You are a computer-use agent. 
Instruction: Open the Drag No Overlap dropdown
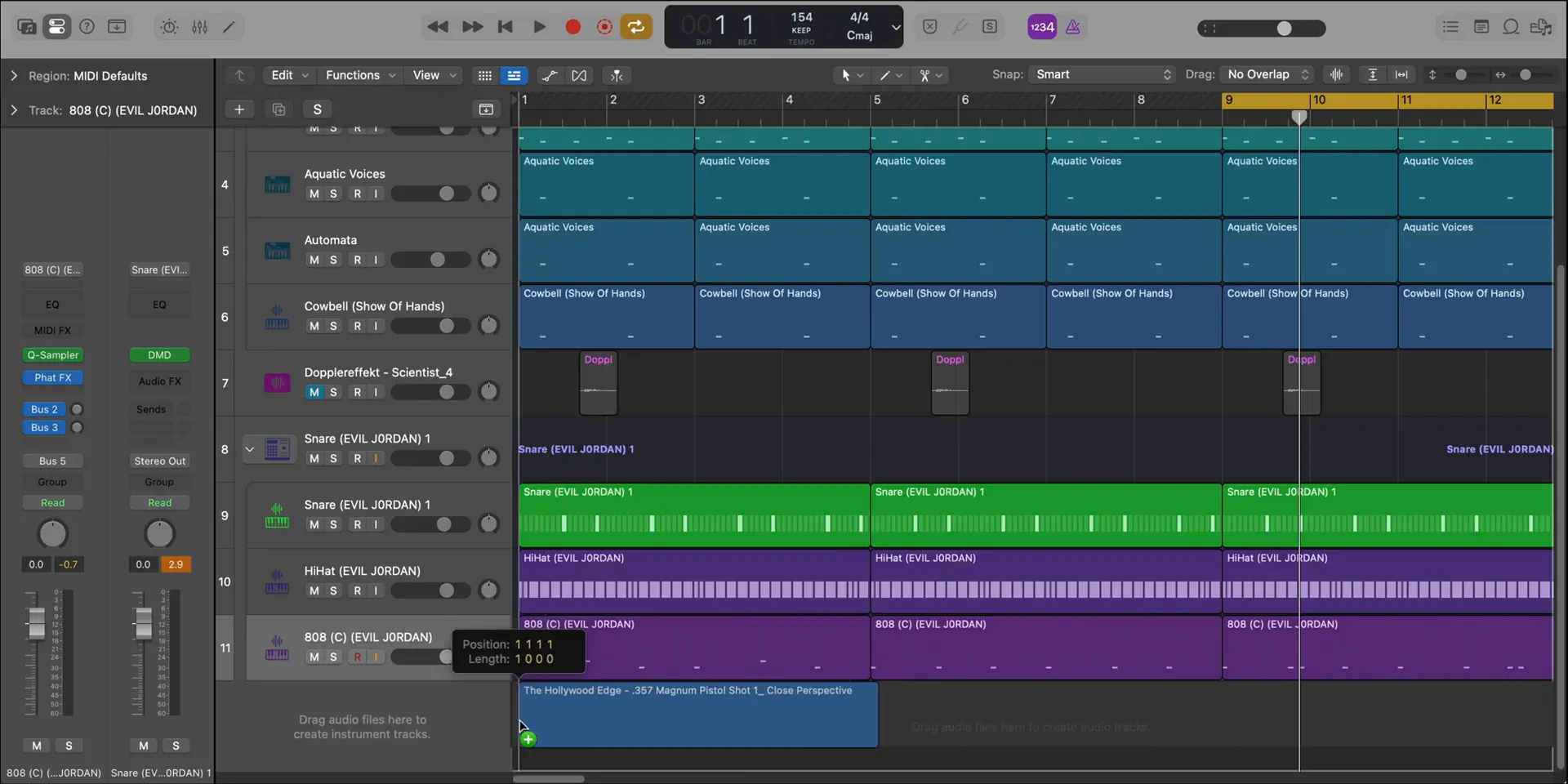point(1267,74)
